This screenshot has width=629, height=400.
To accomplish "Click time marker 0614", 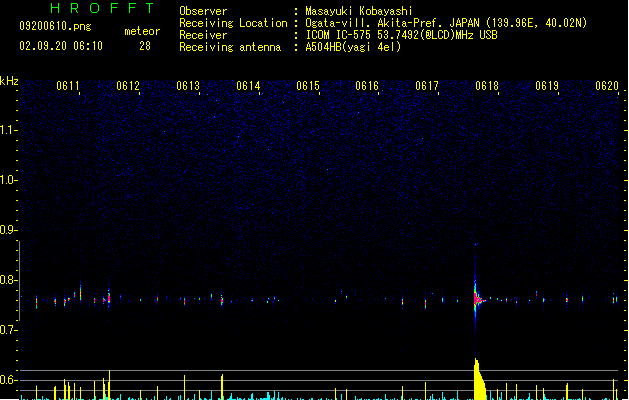I will pos(248,86).
